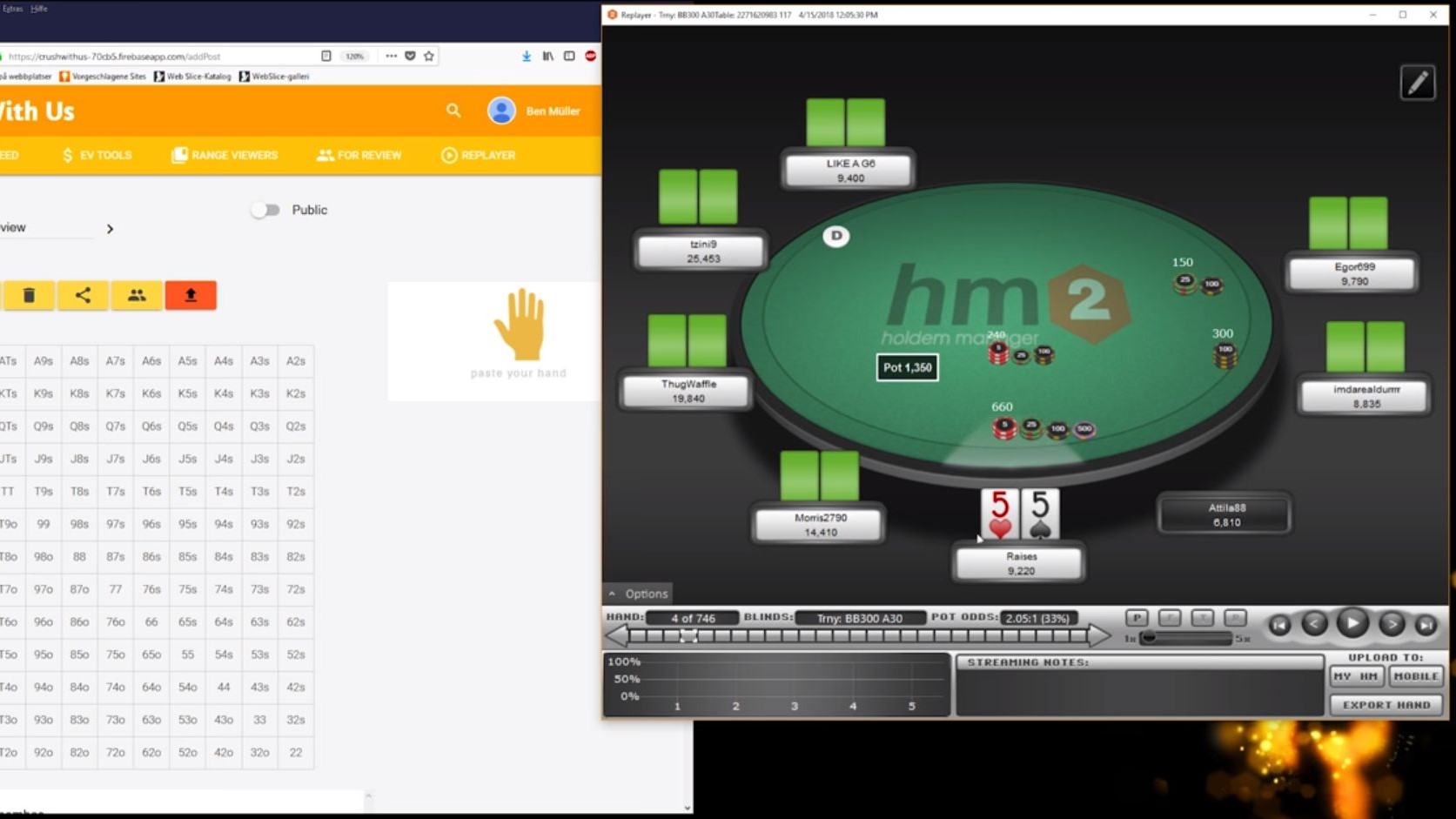
Task: Select the 99 cell in range grid
Action: [x=44, y=524]
